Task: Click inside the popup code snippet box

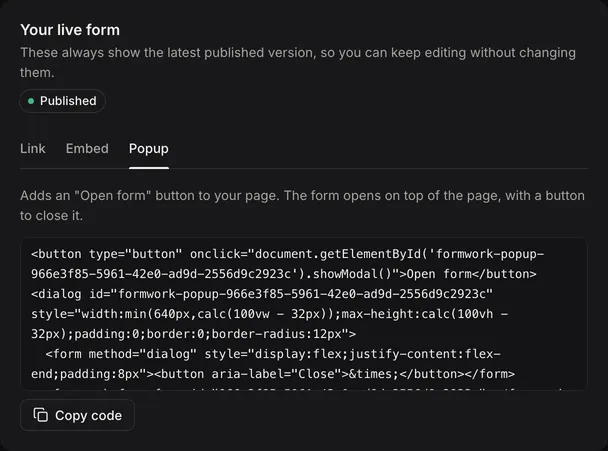Action: [304, 314]
